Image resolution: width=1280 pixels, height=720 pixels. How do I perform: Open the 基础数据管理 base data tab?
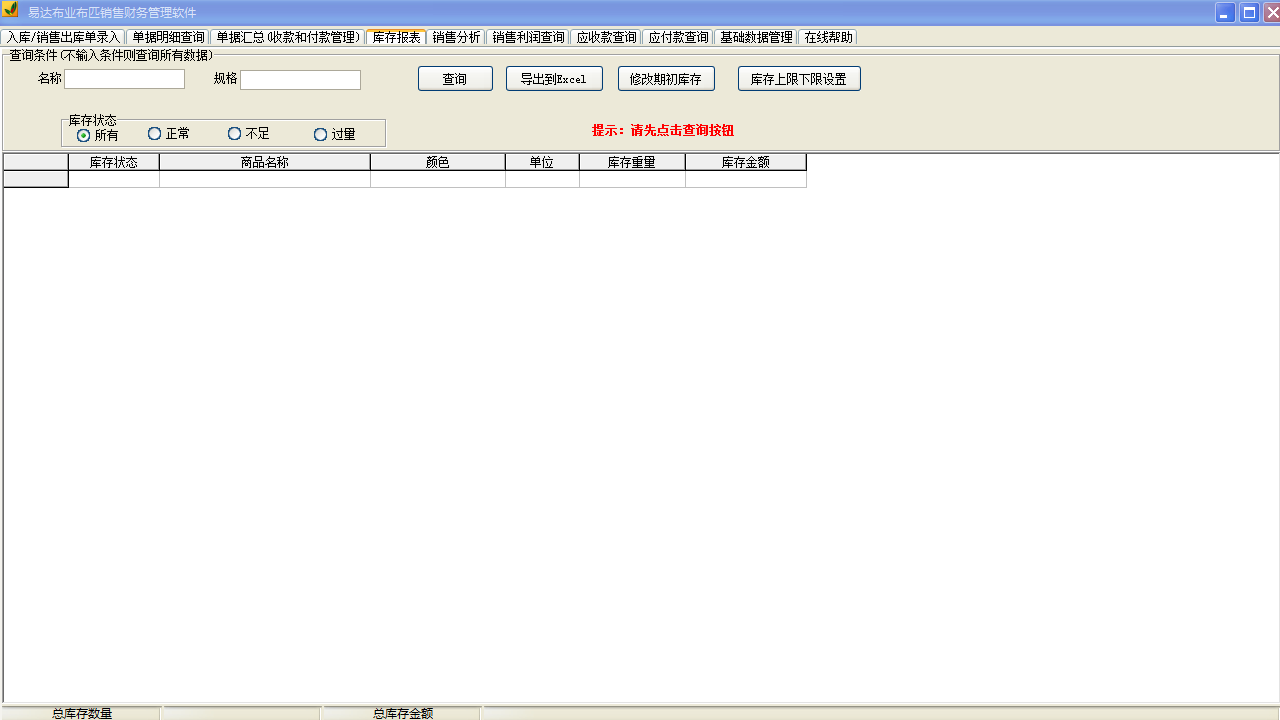[x=756, y=37]
